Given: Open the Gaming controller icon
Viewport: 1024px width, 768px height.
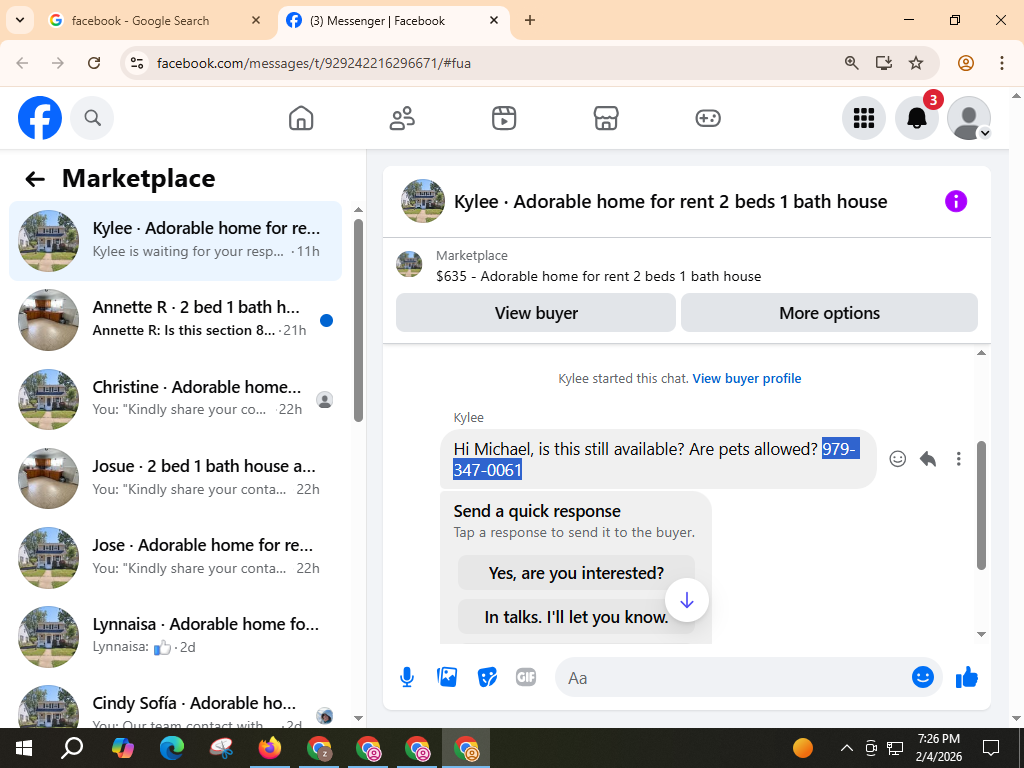Looking at the screenshot, I should 708,118.
